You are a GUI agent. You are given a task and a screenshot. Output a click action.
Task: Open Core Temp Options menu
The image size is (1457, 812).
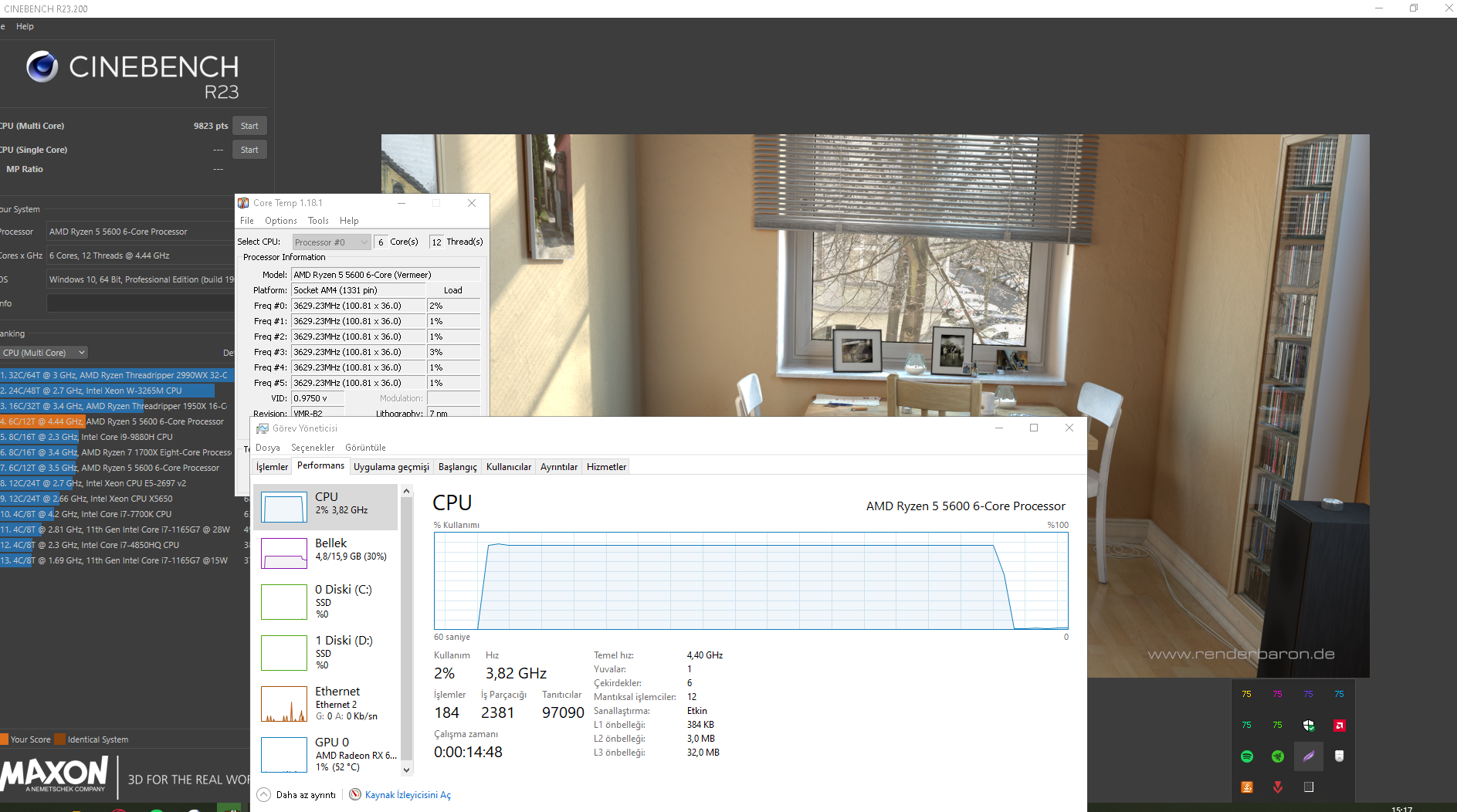[281, 221]
